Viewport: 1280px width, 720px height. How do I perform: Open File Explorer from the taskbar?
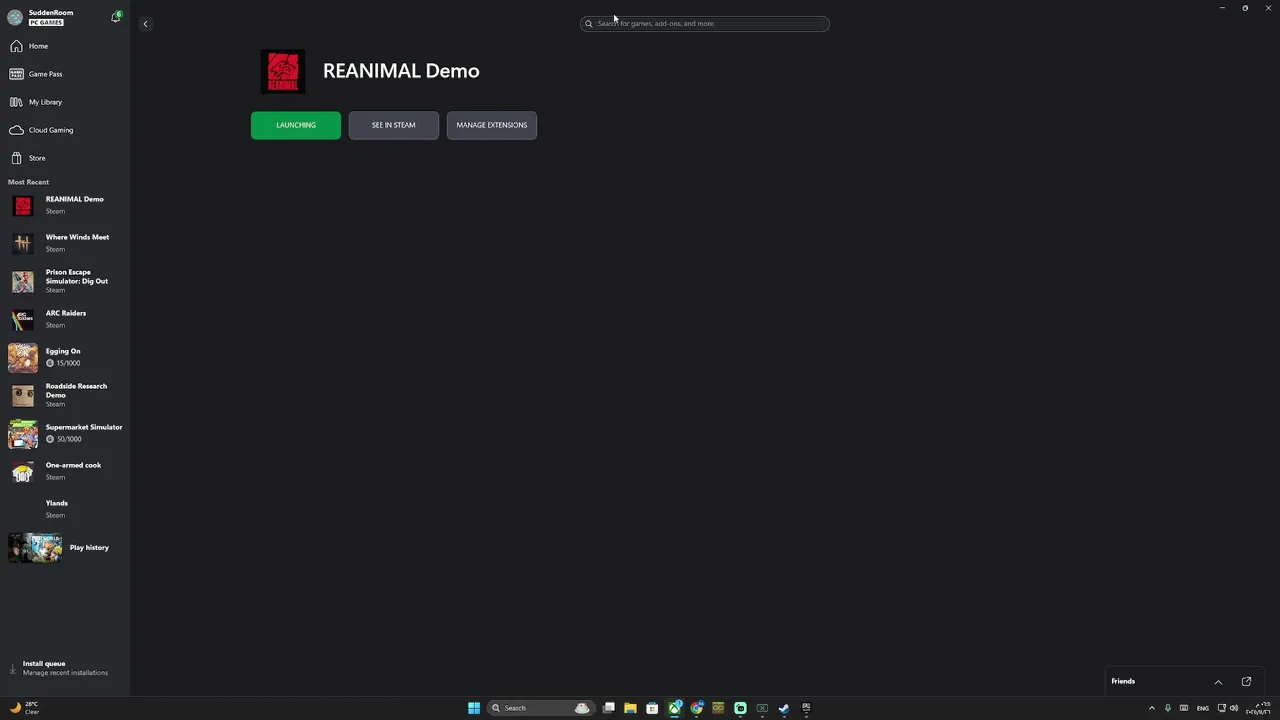click(630, 708)
